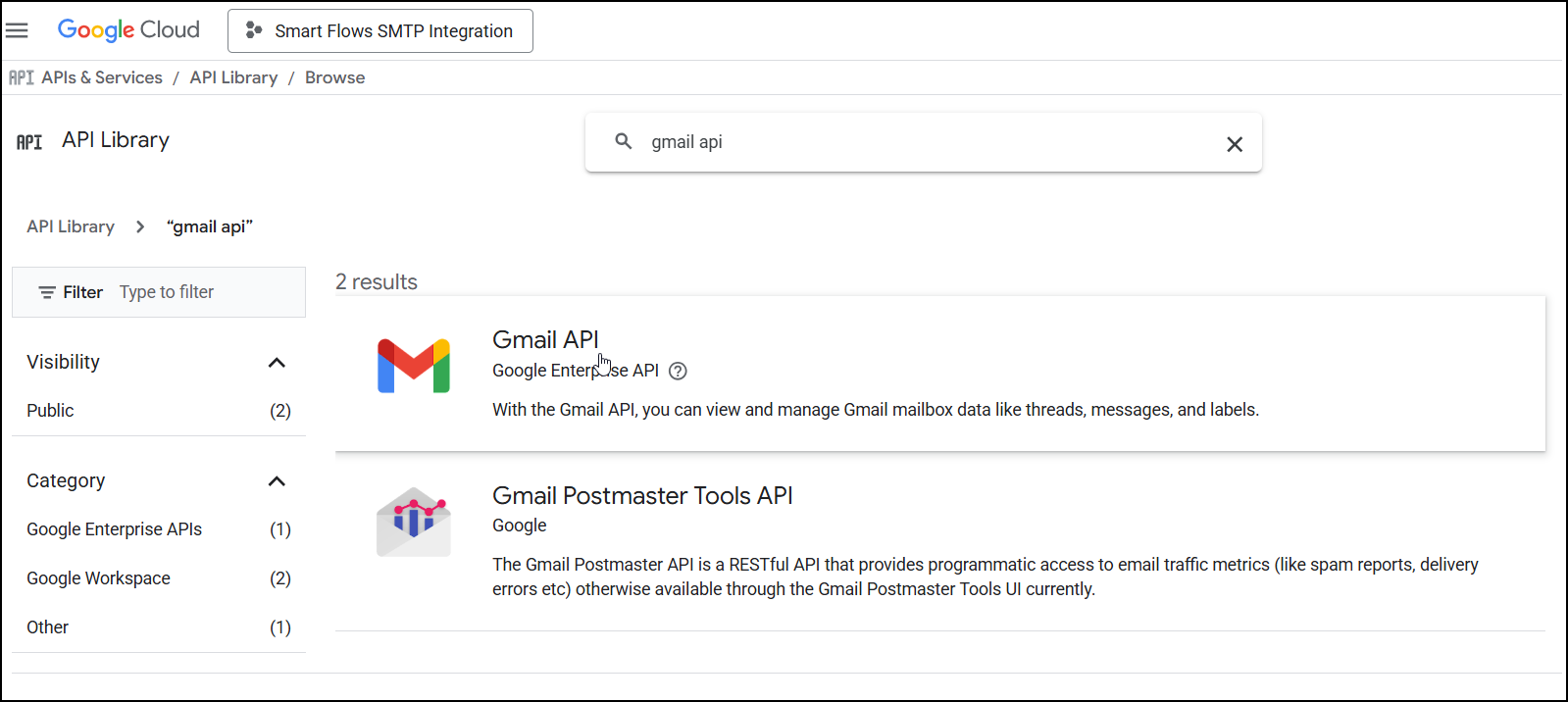Click the search magnifier icon
This screenshot has width=1568, height=702.
tap(624, 141)
